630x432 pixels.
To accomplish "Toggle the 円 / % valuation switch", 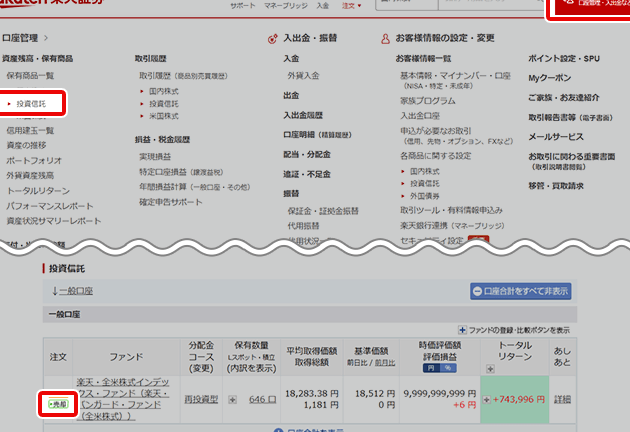I will click(x=440, y=368).
